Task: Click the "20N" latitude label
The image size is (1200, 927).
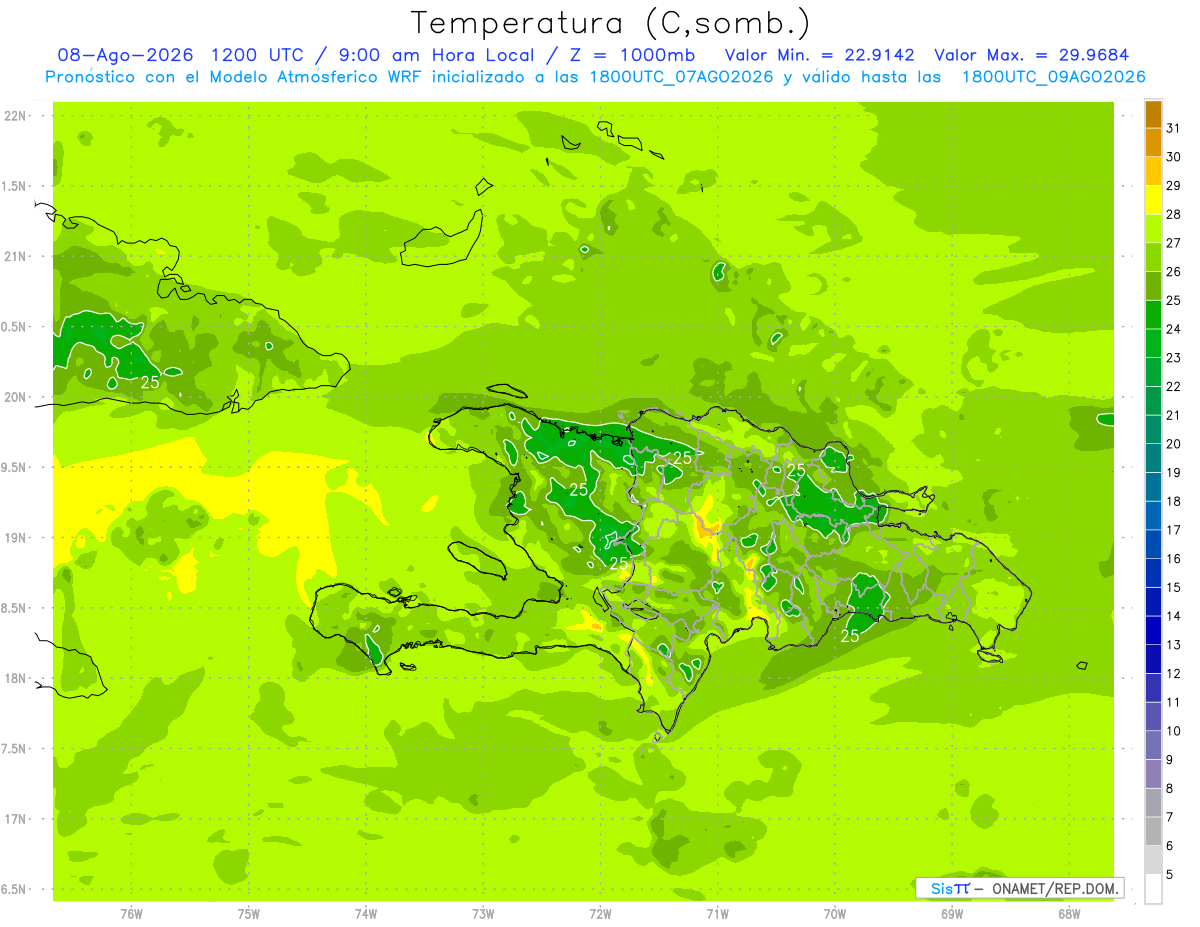Action: (x=15, y=397)
